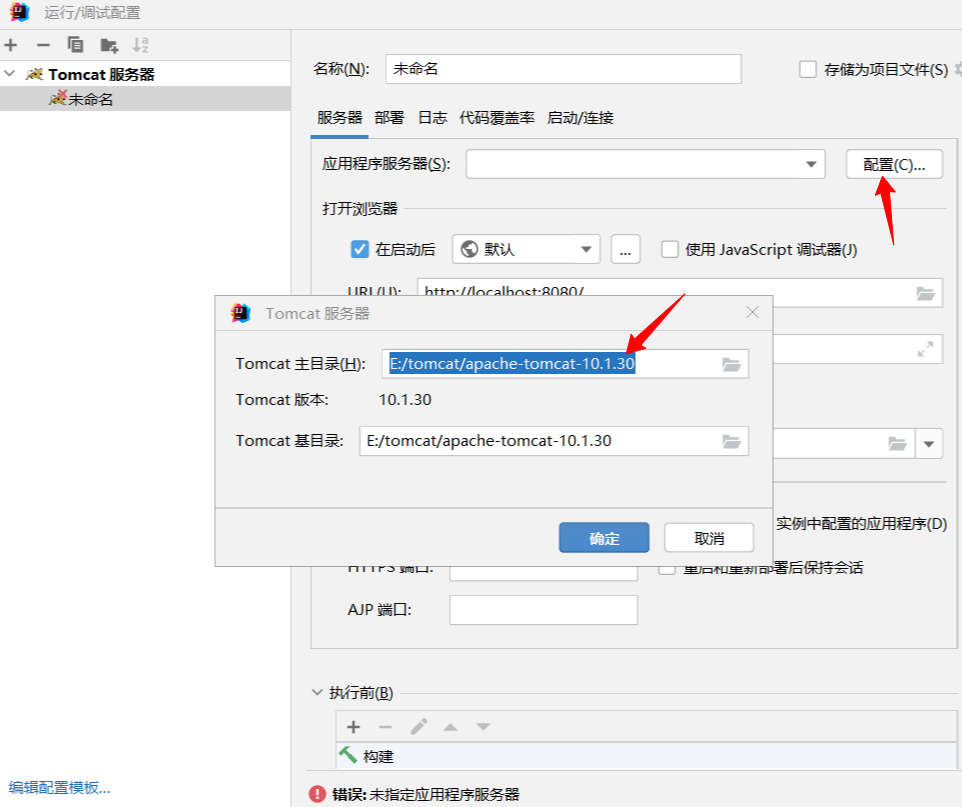The height and width of the screenshot is (807, 962).
Task: Click the AJP 端口 input field
Action: click(x=544, y=610)
